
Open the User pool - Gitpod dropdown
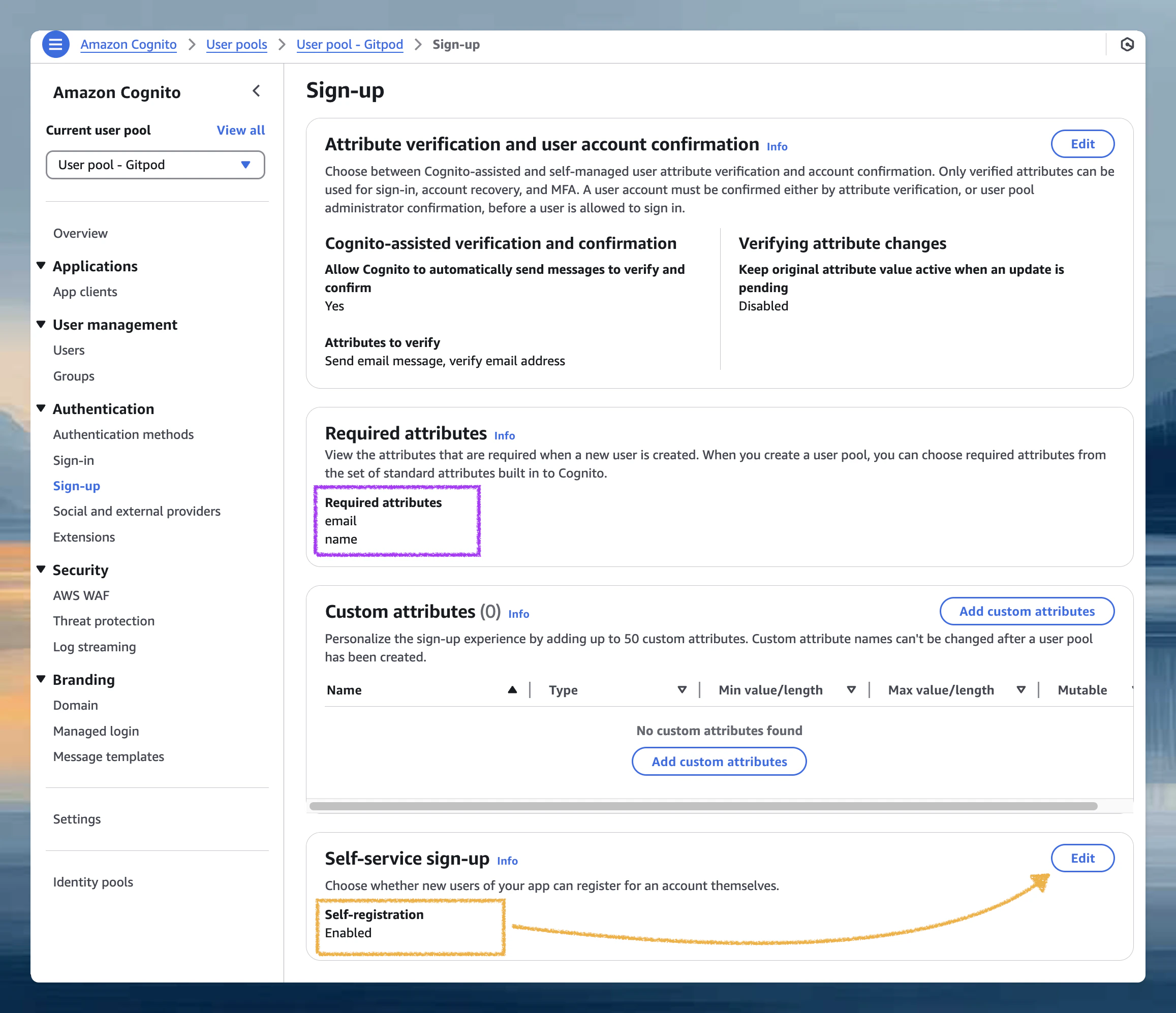(155, 165)
